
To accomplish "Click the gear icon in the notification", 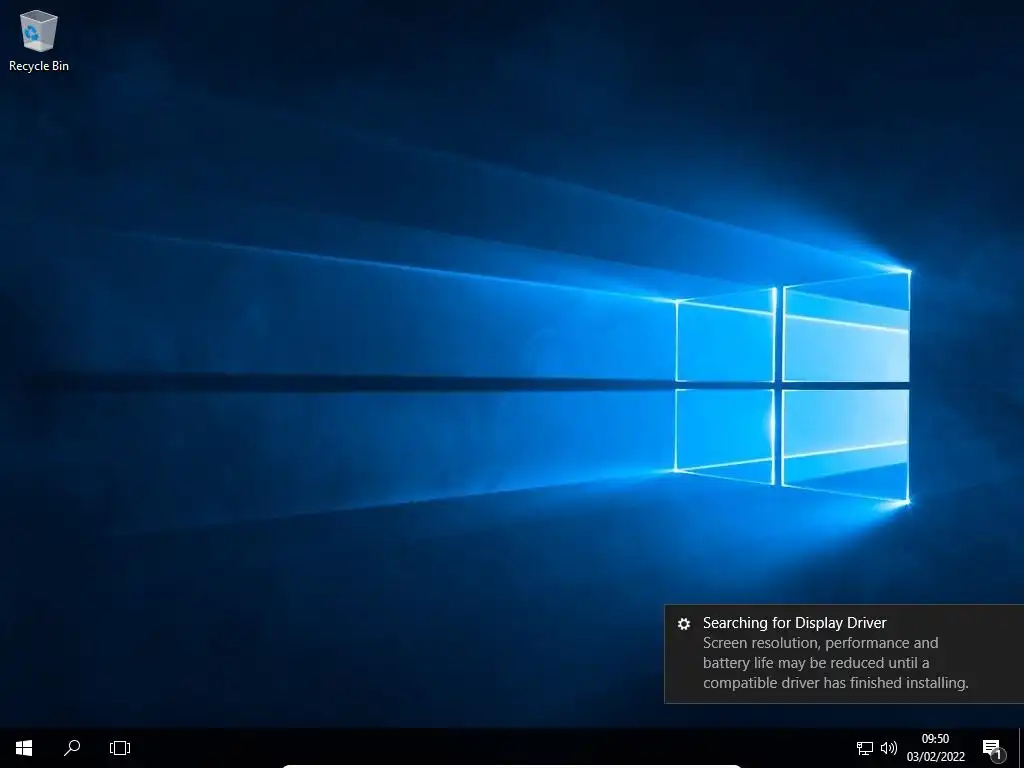I will pos(684,624).
